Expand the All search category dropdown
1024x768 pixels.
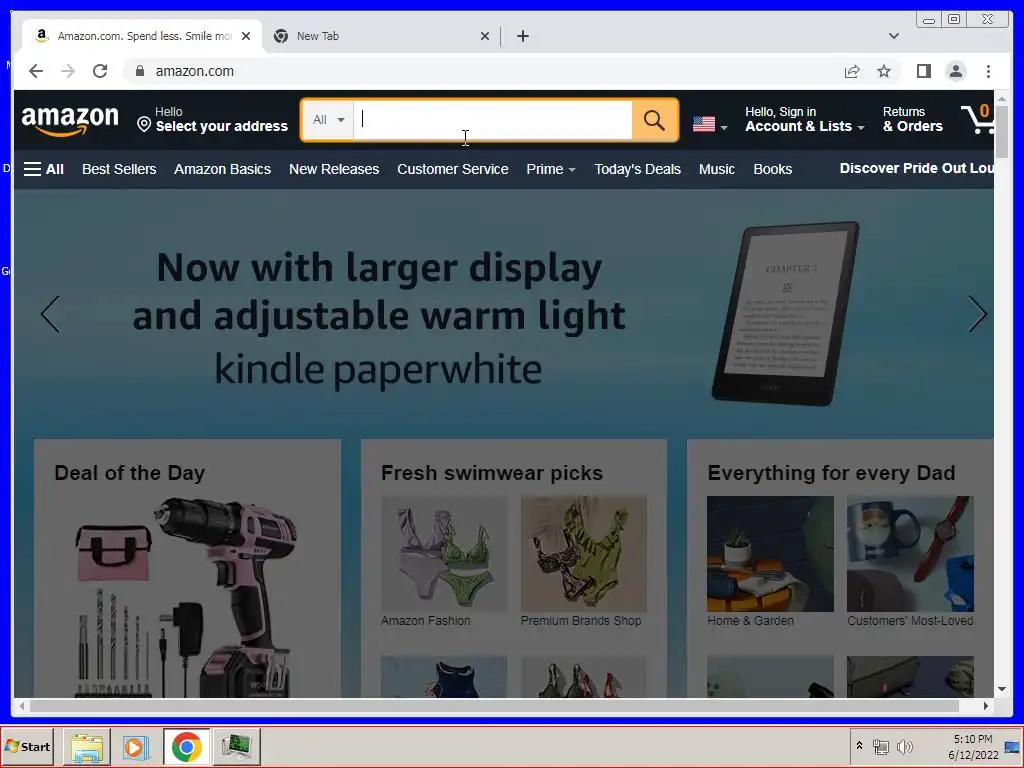tap(328, 120)
